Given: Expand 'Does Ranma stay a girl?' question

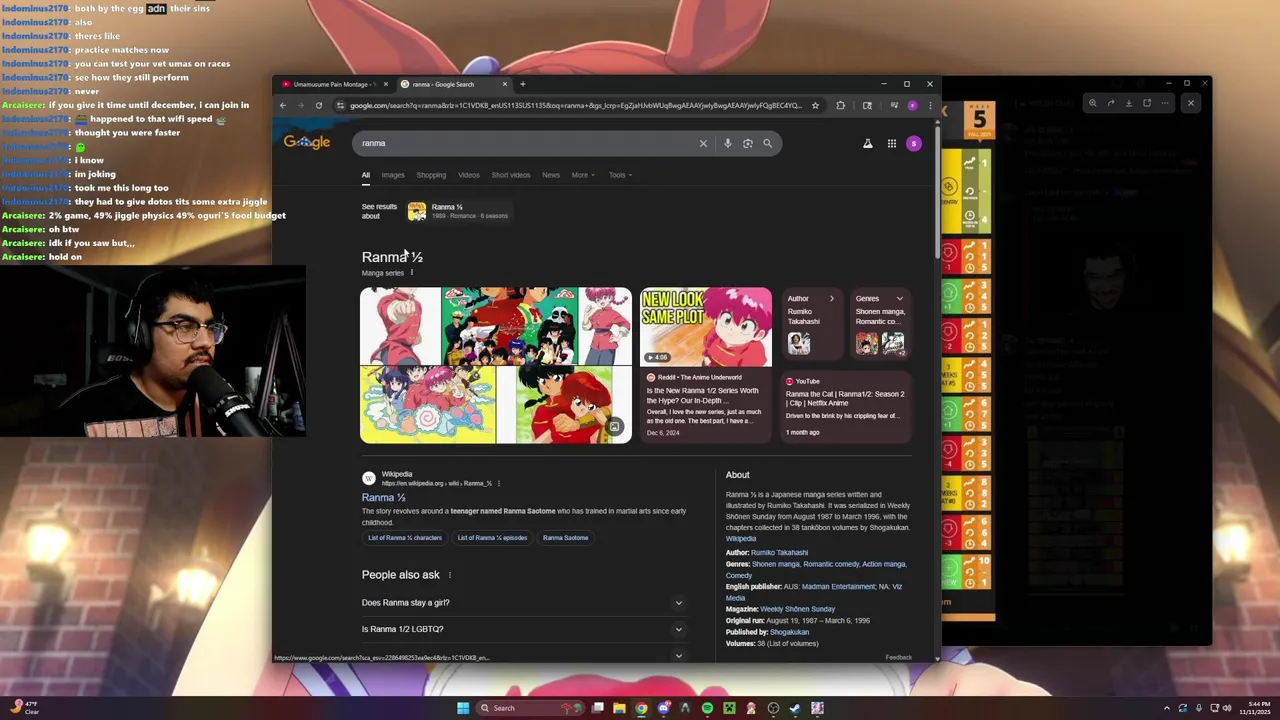Looking at the screenshot, I should (524, 603).
